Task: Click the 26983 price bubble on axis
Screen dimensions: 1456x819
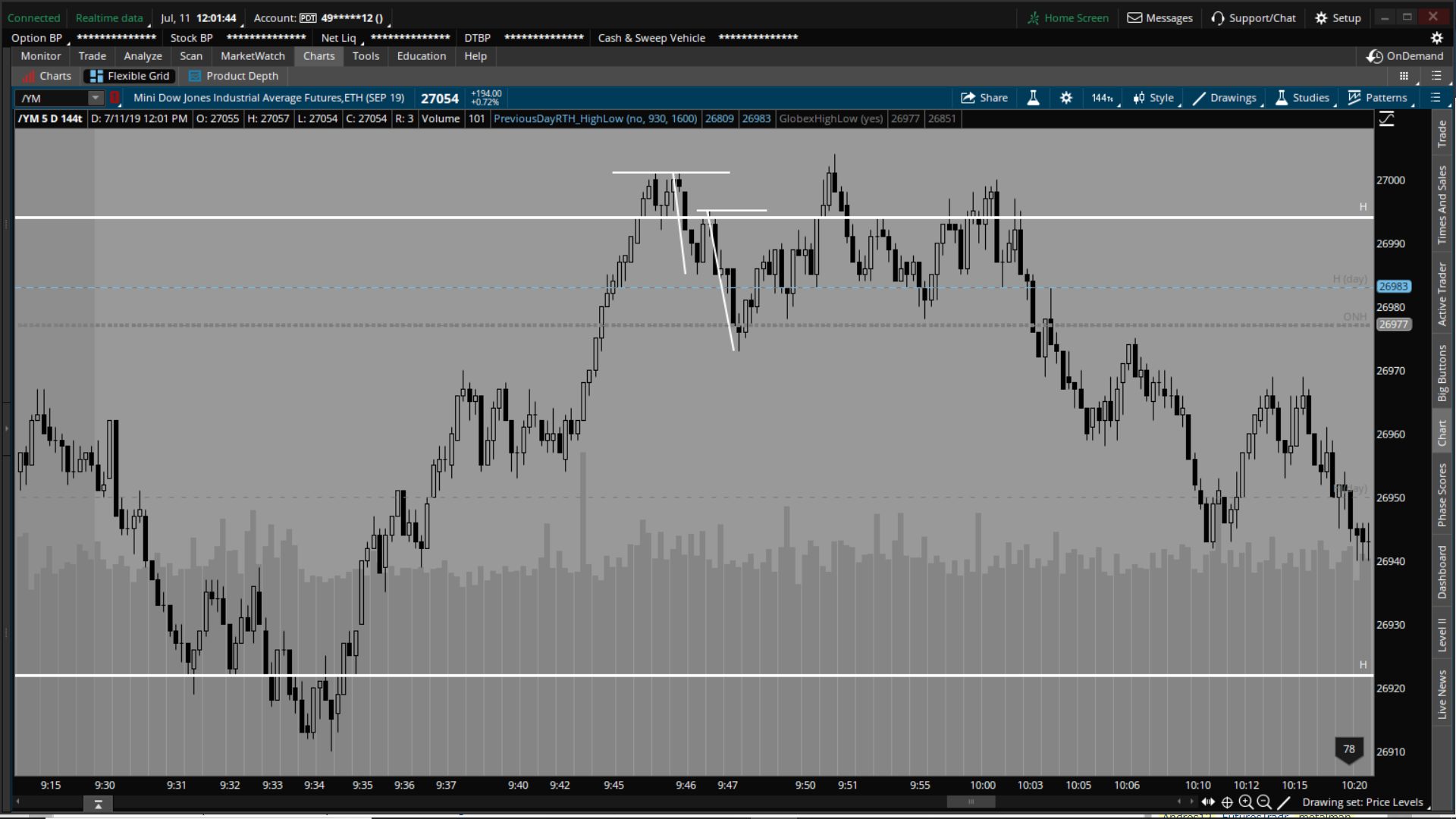Action: 1394,287
